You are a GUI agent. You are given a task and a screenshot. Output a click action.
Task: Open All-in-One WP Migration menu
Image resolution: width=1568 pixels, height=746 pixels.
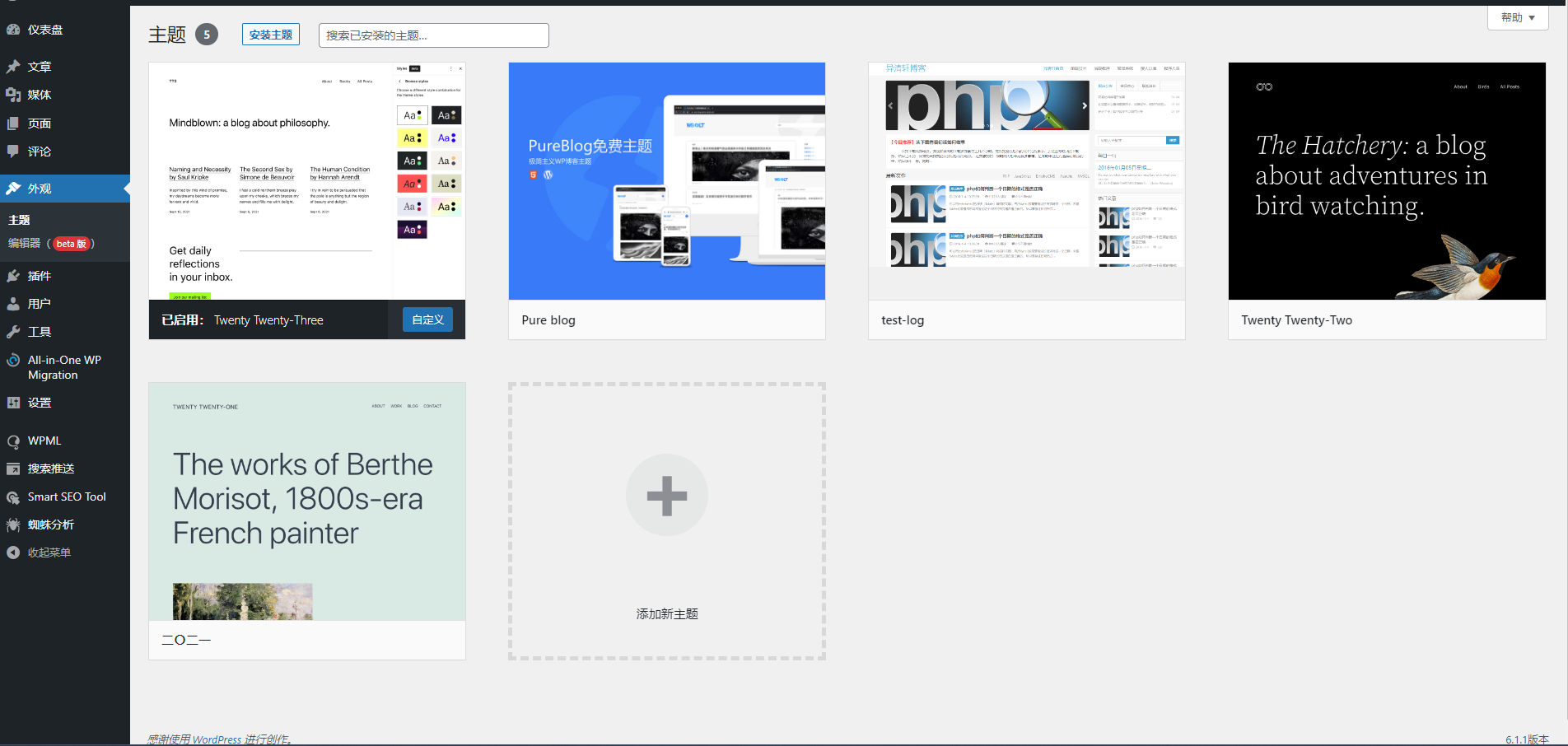point(65,367)
